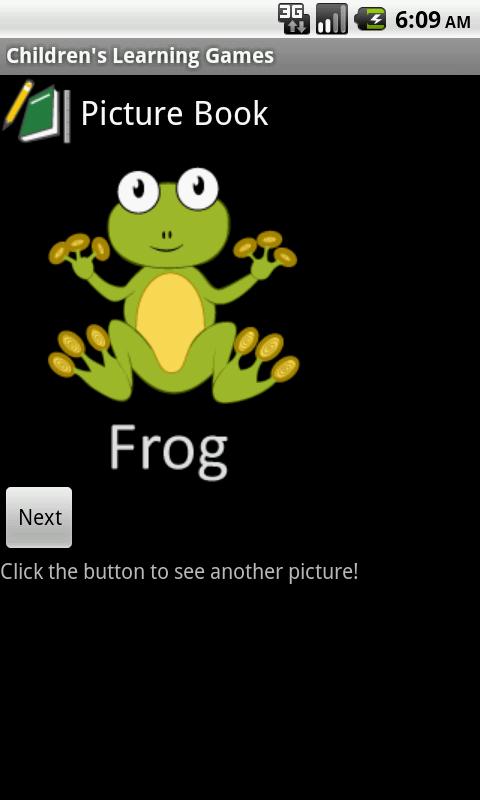
Task: Tap the battery charging icon
Action: coord(370,19)
